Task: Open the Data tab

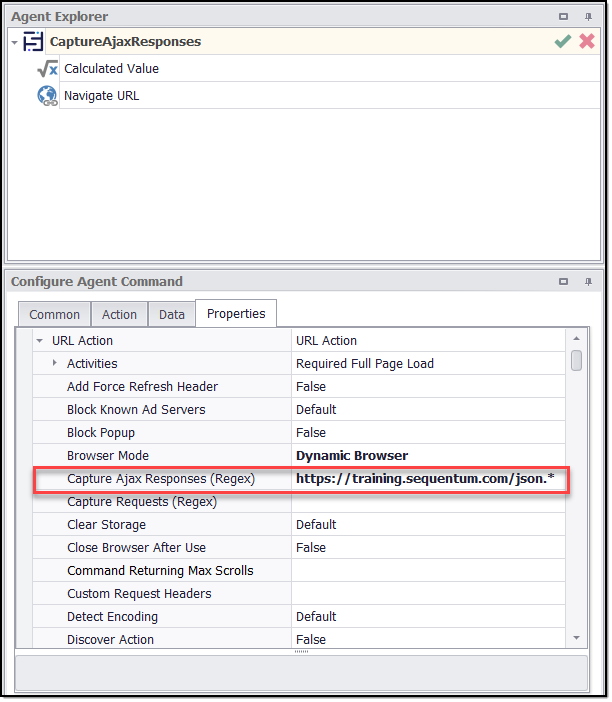Action: coord(172,314)
